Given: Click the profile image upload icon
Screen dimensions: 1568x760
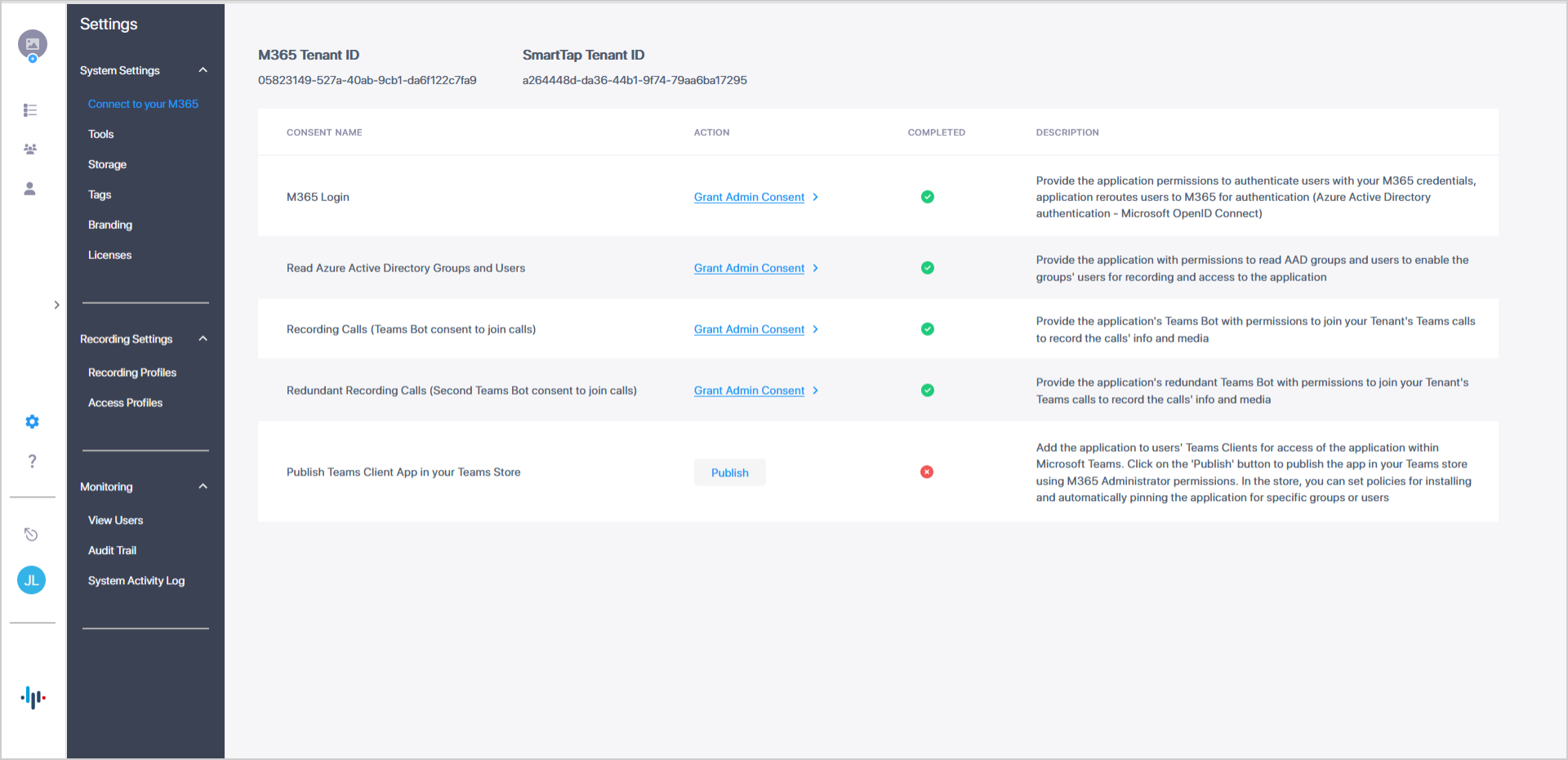Looking at the screenshot, I should click(33, 45).
